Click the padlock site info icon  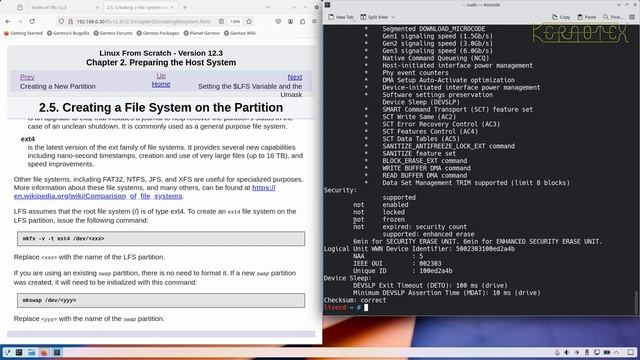[70, 21]
